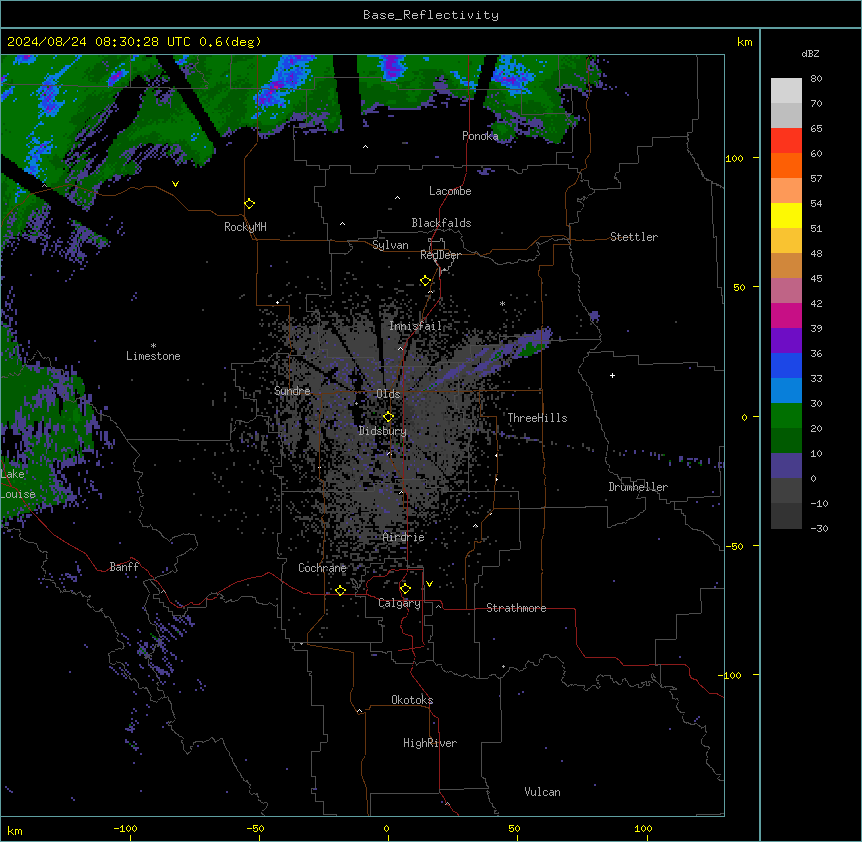Click the Banff label

124,567
